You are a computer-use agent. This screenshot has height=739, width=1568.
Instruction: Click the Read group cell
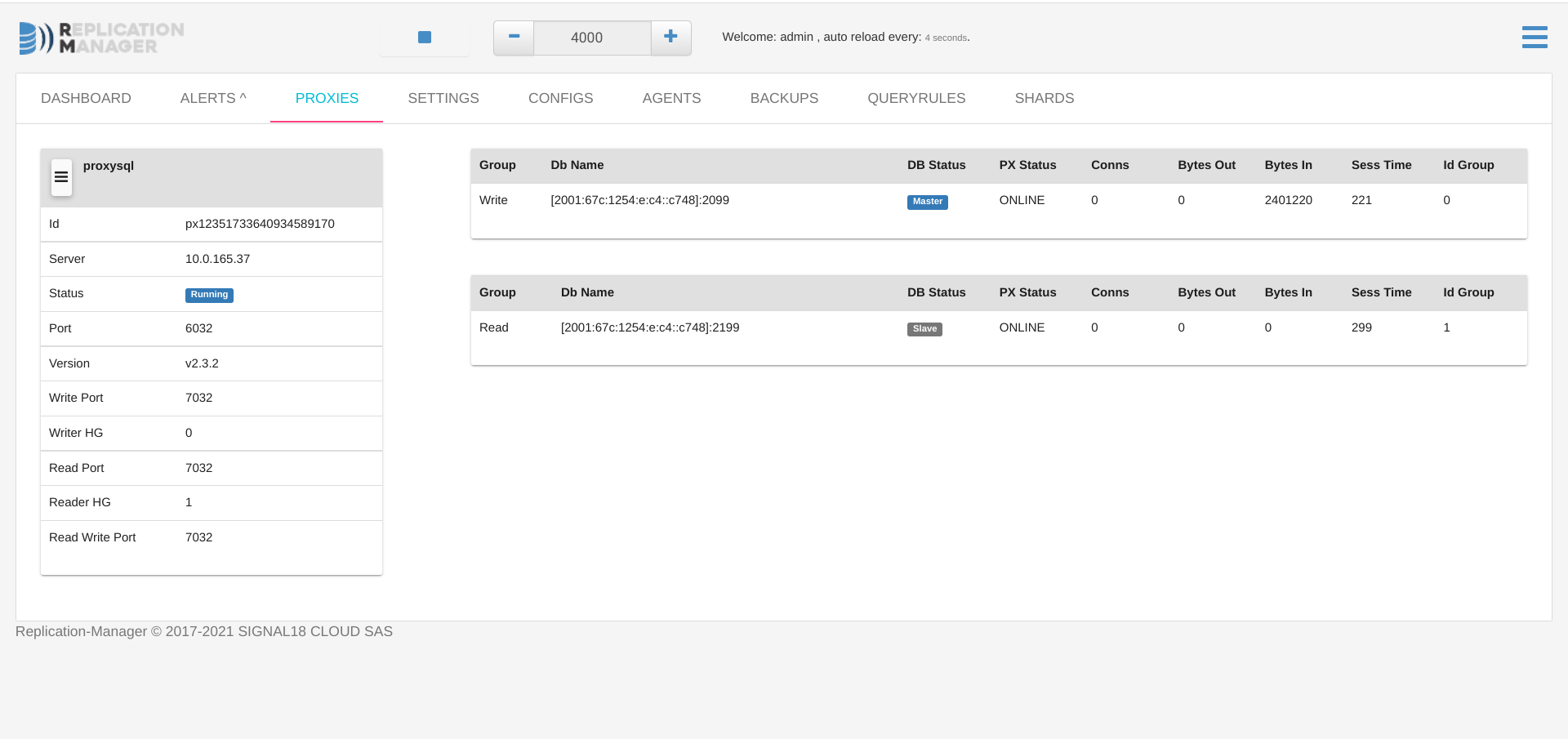click(x=494, y=327)
